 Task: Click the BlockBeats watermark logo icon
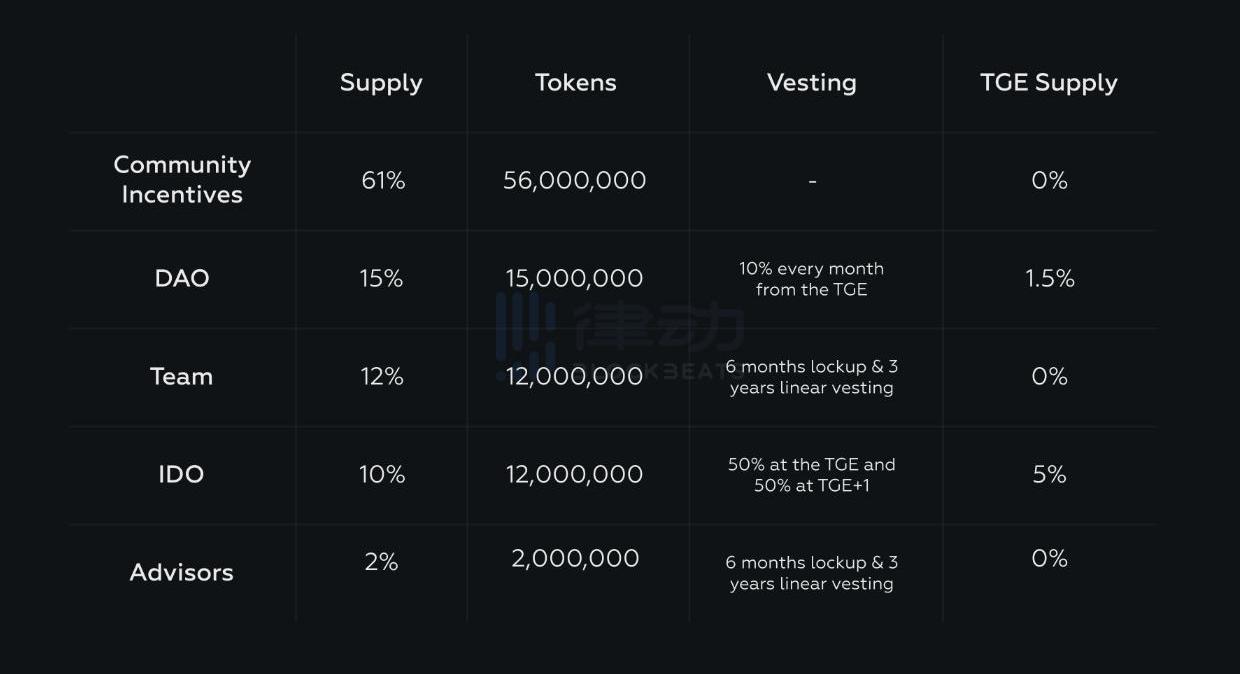click(x=526, y=330)
